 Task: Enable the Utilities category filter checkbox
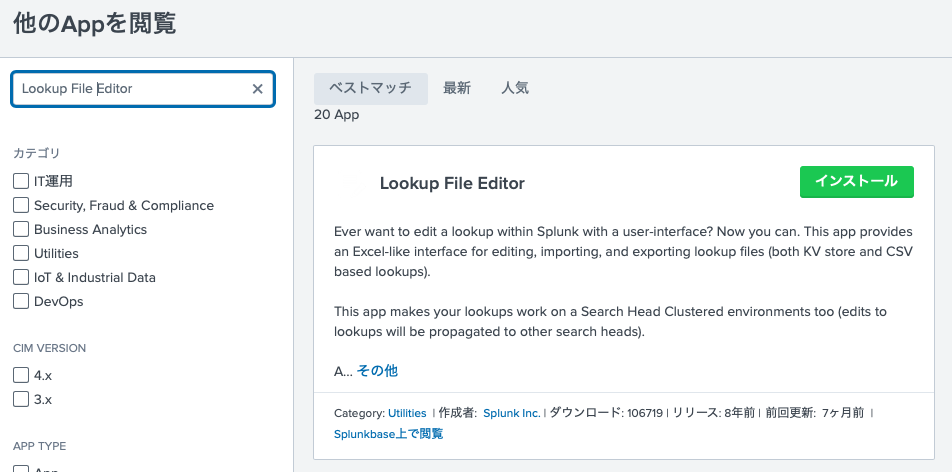(21, 253)
